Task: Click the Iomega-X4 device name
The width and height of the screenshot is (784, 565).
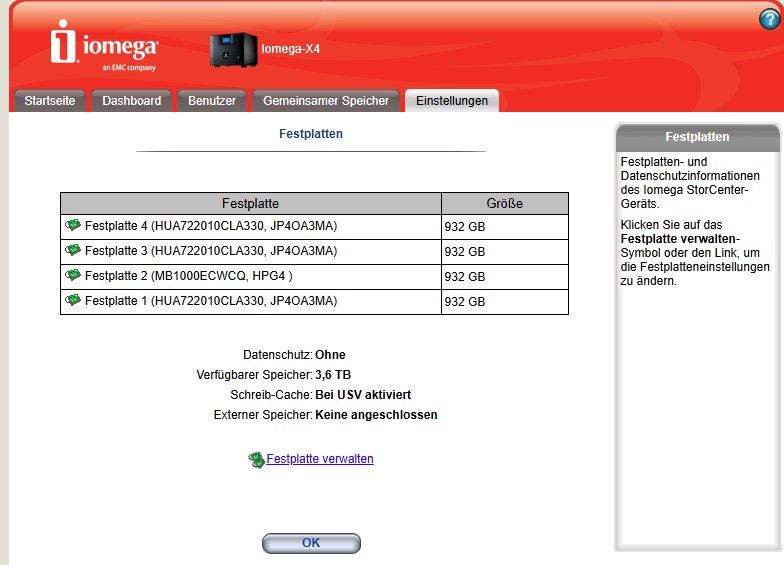Action: (290, 49)
